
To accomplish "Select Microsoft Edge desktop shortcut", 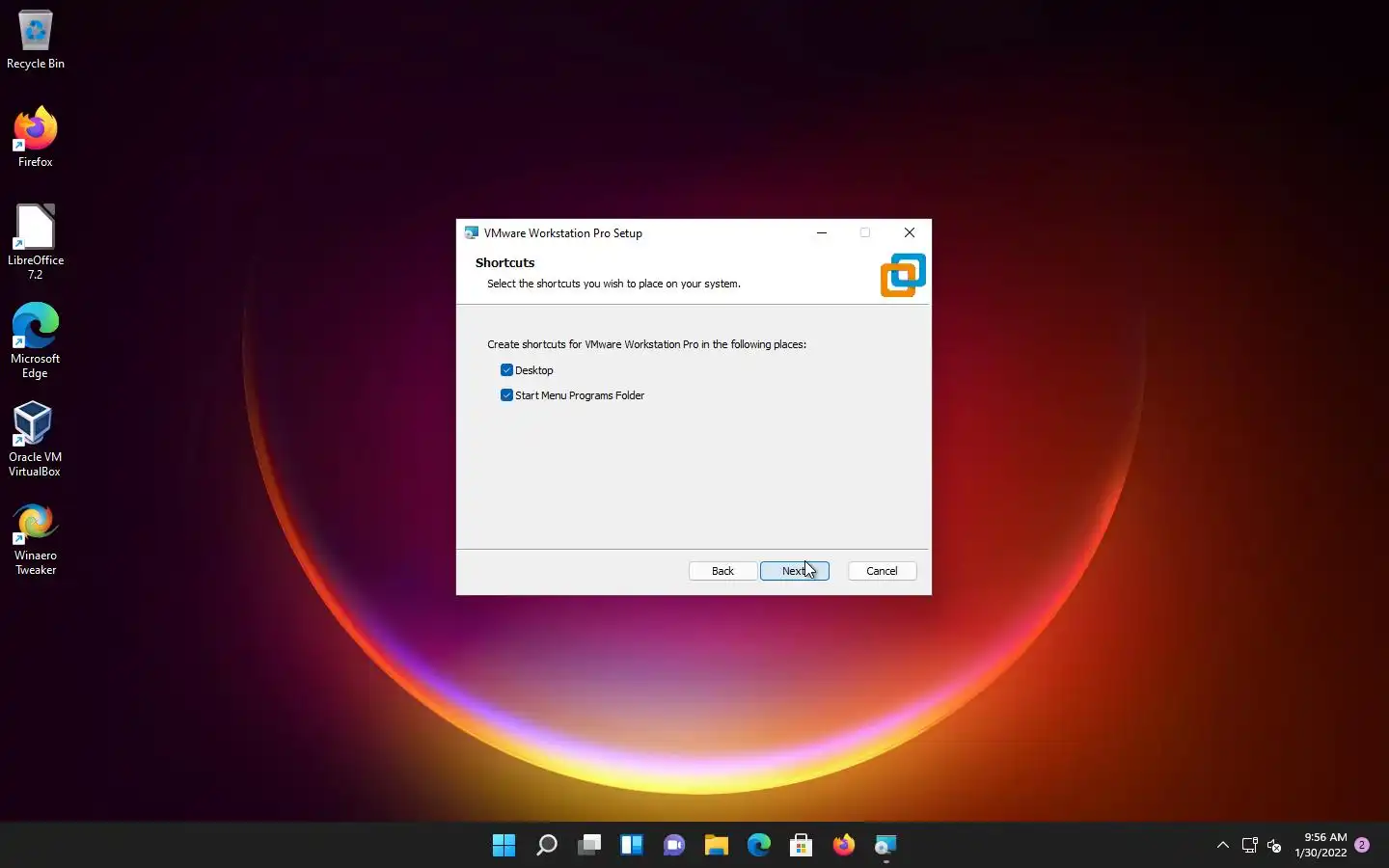I will [x=36, y=339].
